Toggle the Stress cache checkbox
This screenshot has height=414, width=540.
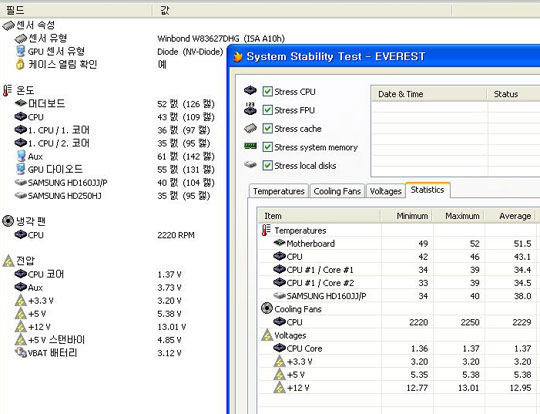(x=267, y=128)
